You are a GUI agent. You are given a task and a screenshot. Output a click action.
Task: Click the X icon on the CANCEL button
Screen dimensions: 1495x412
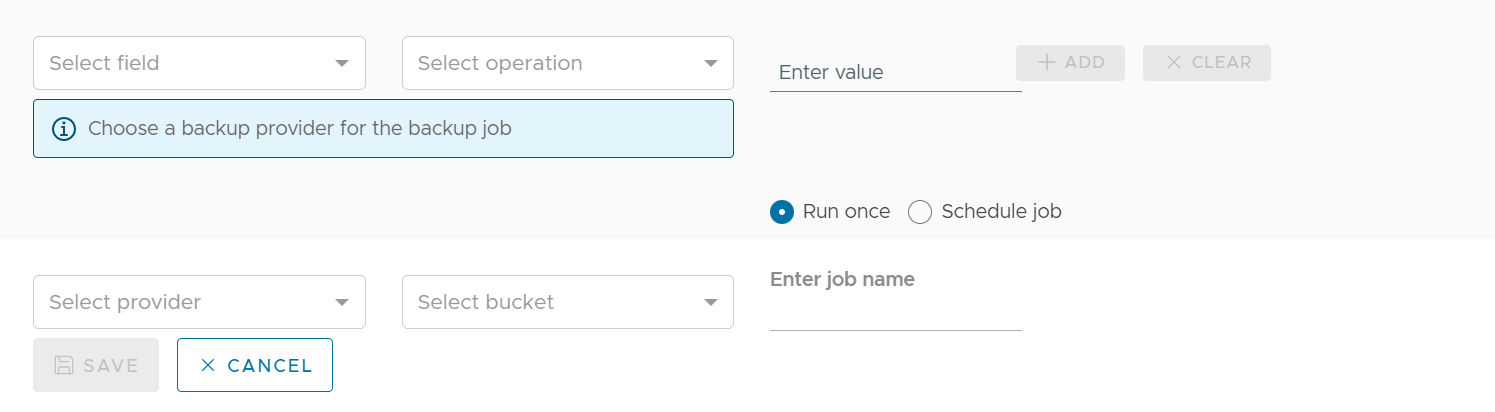click(208, 365)
